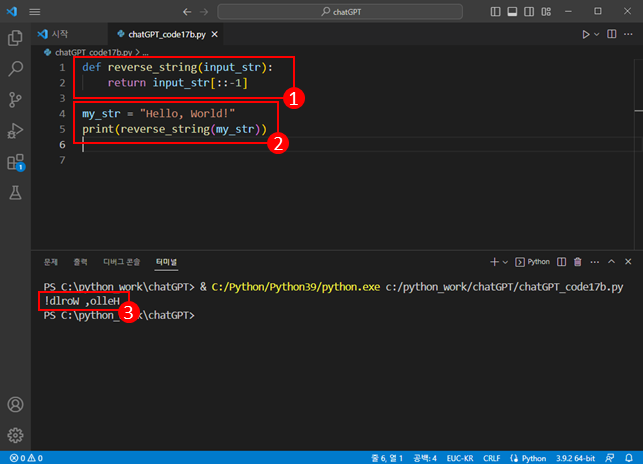This screenshot has height=464, width=643.
Task: Run the Python file with play button
Action: pos(586,34)
